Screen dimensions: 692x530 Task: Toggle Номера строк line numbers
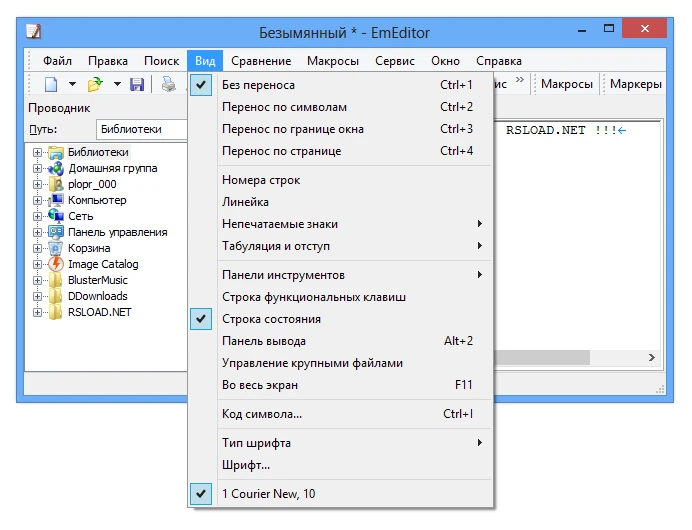[260, 180]
